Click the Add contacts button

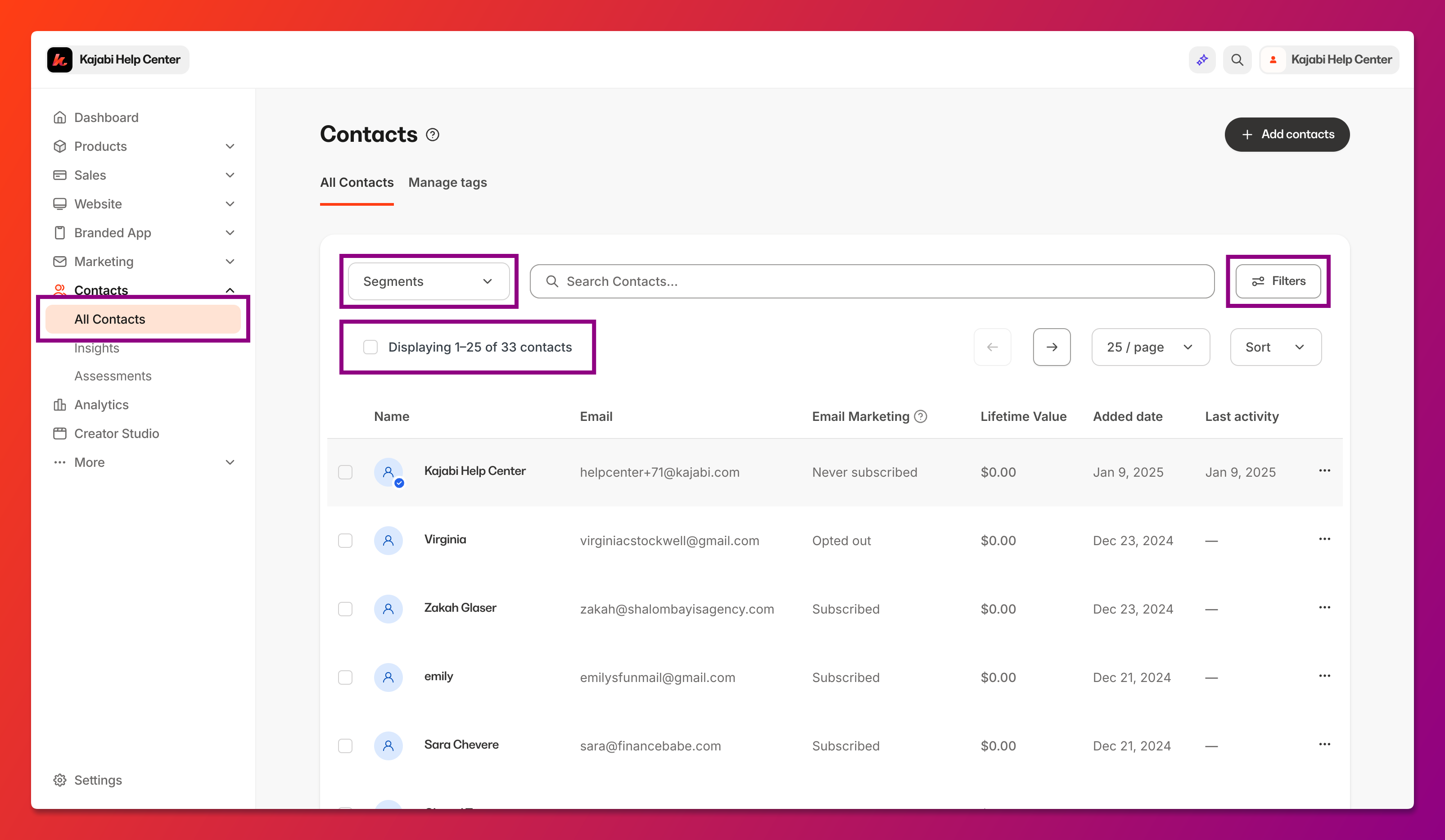[1287, 134]
